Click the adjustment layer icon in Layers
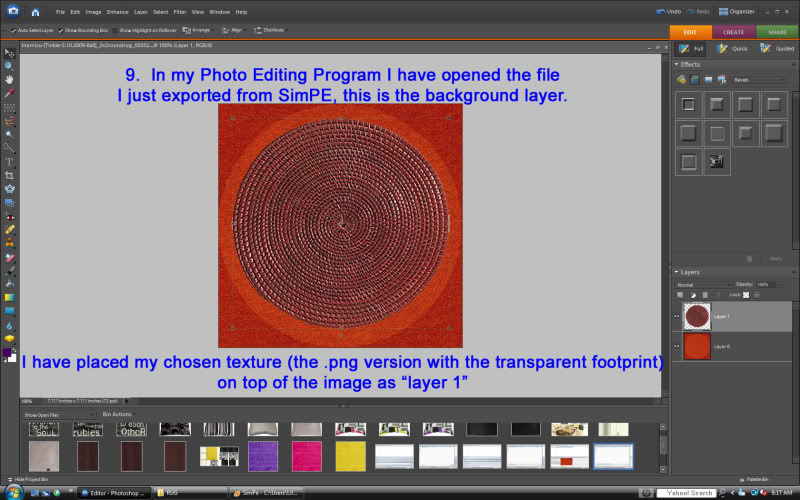Viewport: 800px width, 500px height. click(x=693, y=295)
